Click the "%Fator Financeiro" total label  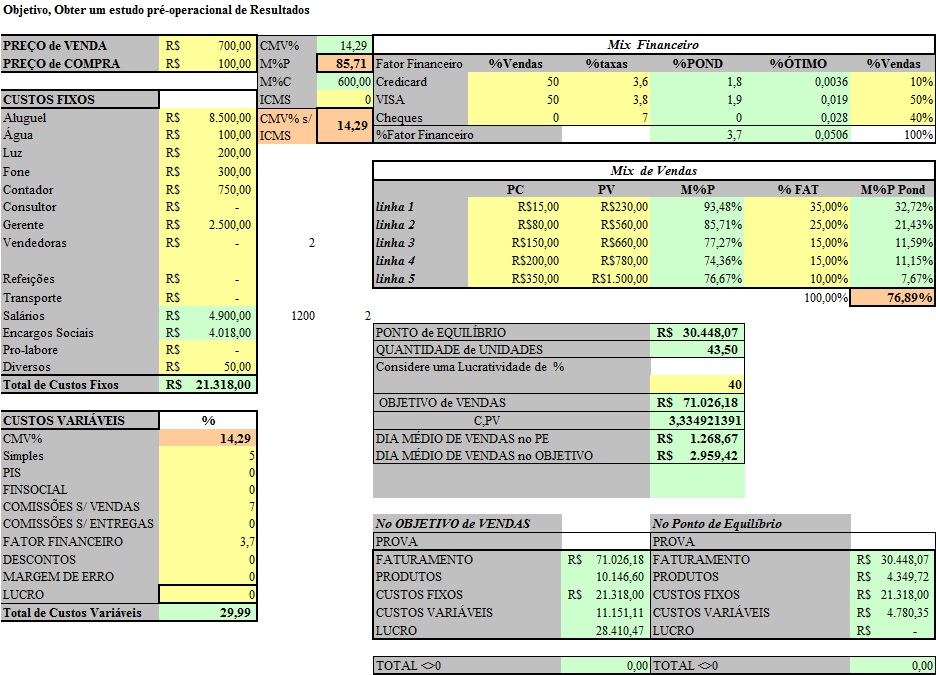(424, 135)
